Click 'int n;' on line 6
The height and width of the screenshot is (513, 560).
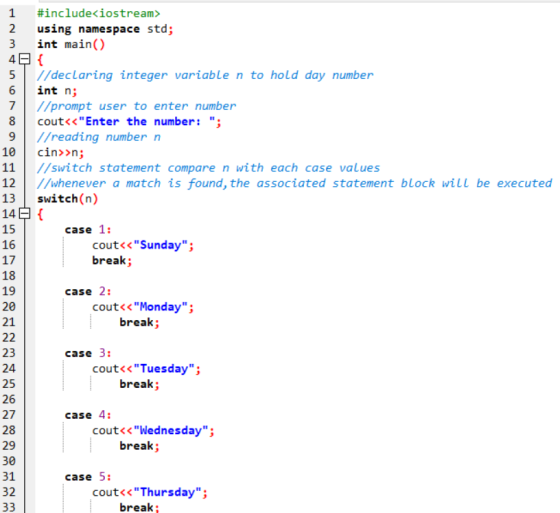[x=57, y=90]
